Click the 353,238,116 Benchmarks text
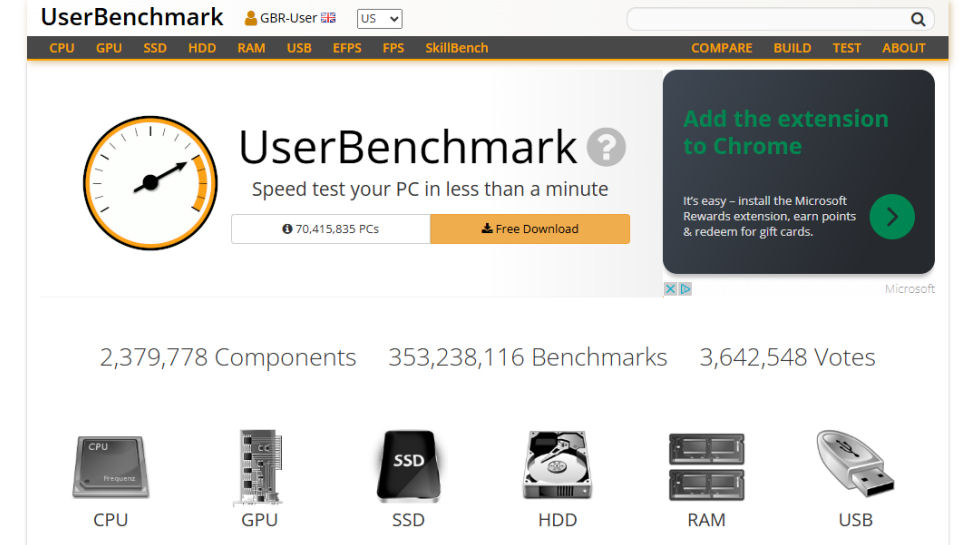Viewport: 970px width, 545px height. pyautogui.click(x=528, y=358)
